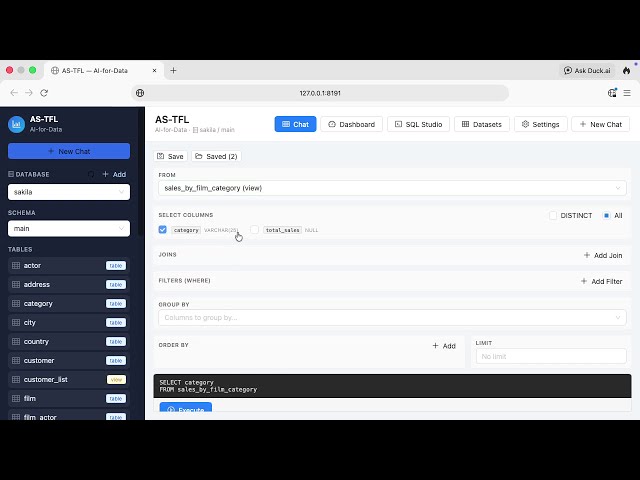
Task: Select the address table row
Action: 69,284
